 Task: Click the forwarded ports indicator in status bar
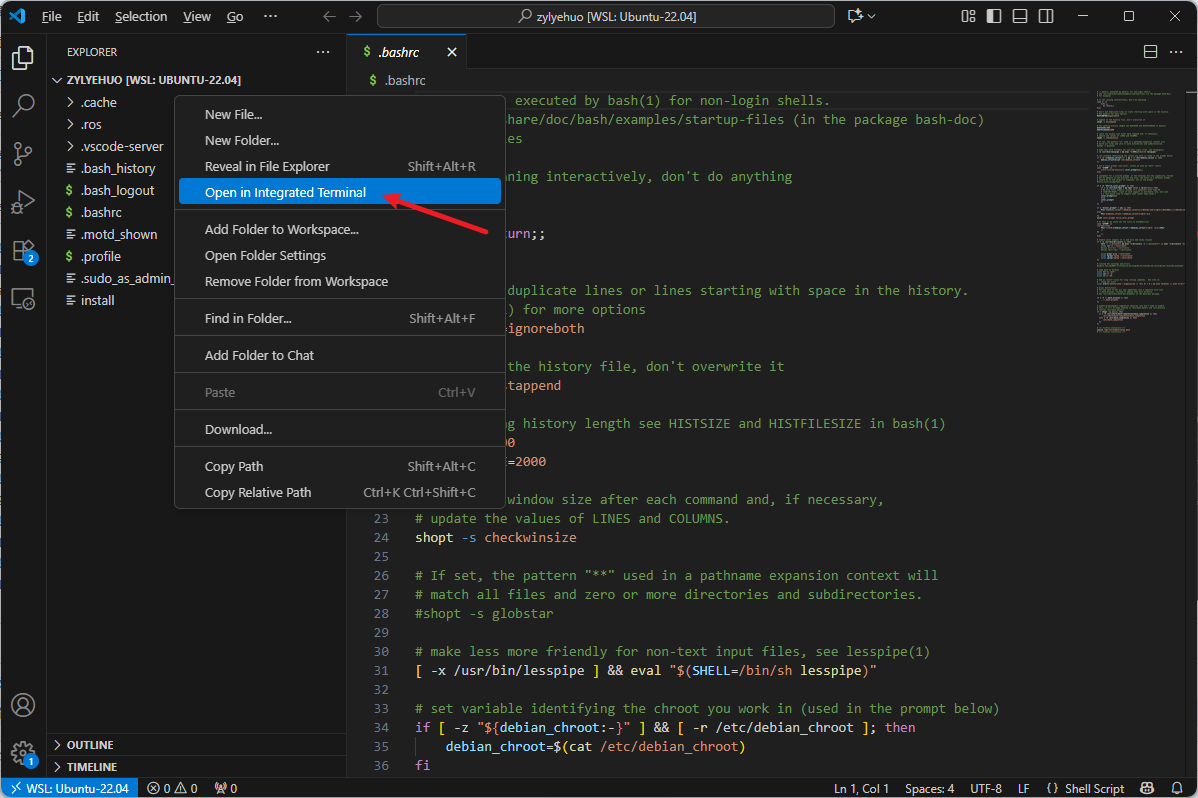[226, 788]
